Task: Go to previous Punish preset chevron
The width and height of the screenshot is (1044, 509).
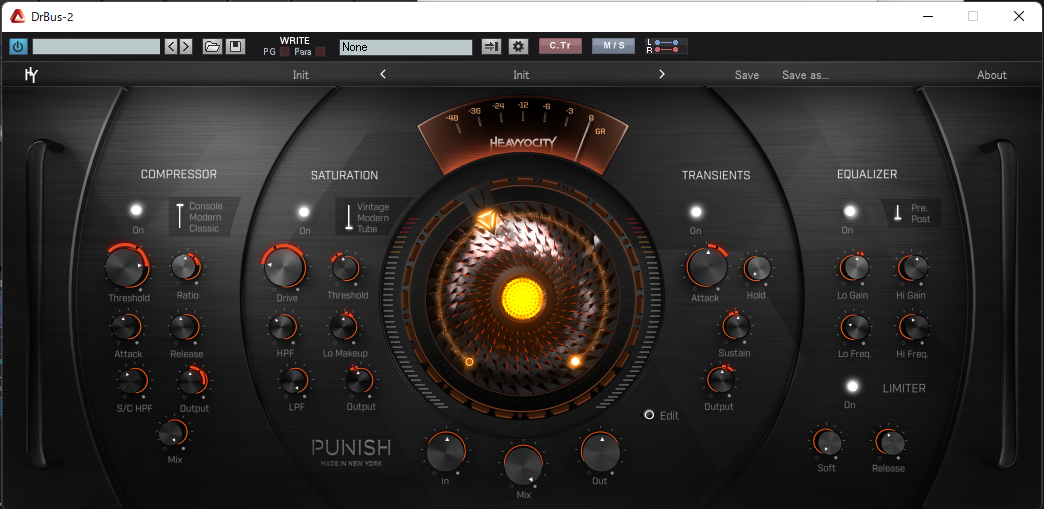Action: coord(383,75)
